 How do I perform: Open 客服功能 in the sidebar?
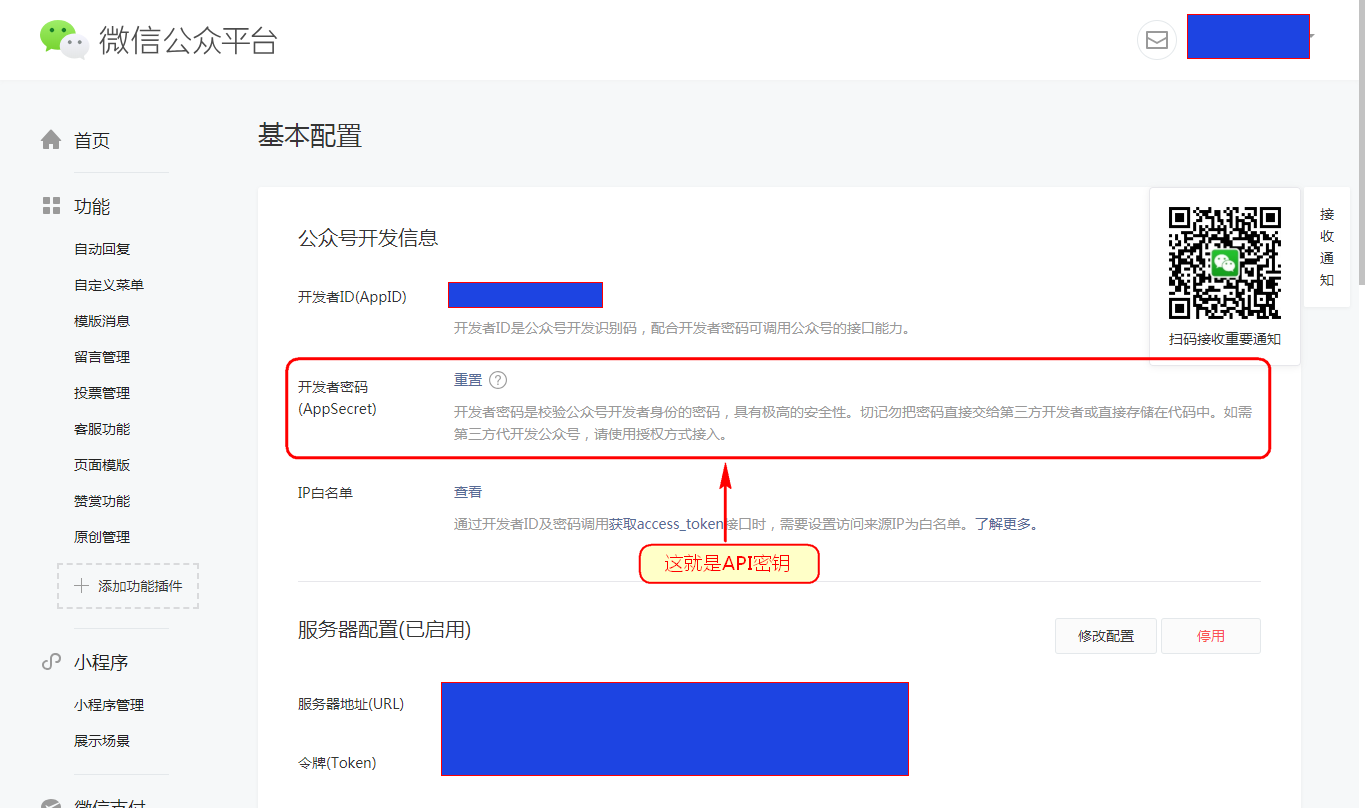tap(102, 429)
